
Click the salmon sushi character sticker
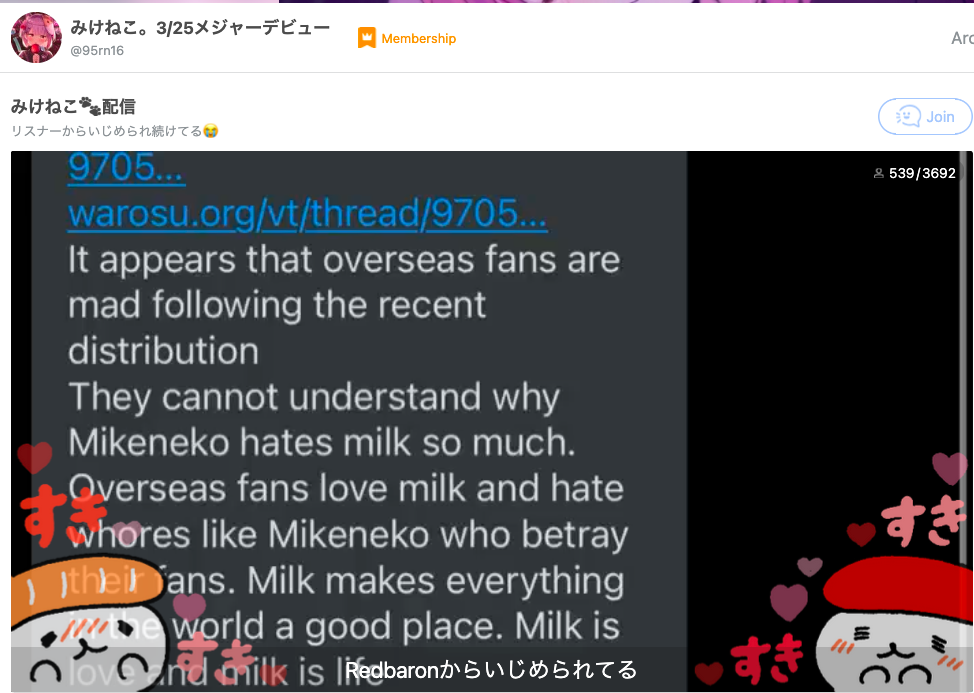(89, 622)
